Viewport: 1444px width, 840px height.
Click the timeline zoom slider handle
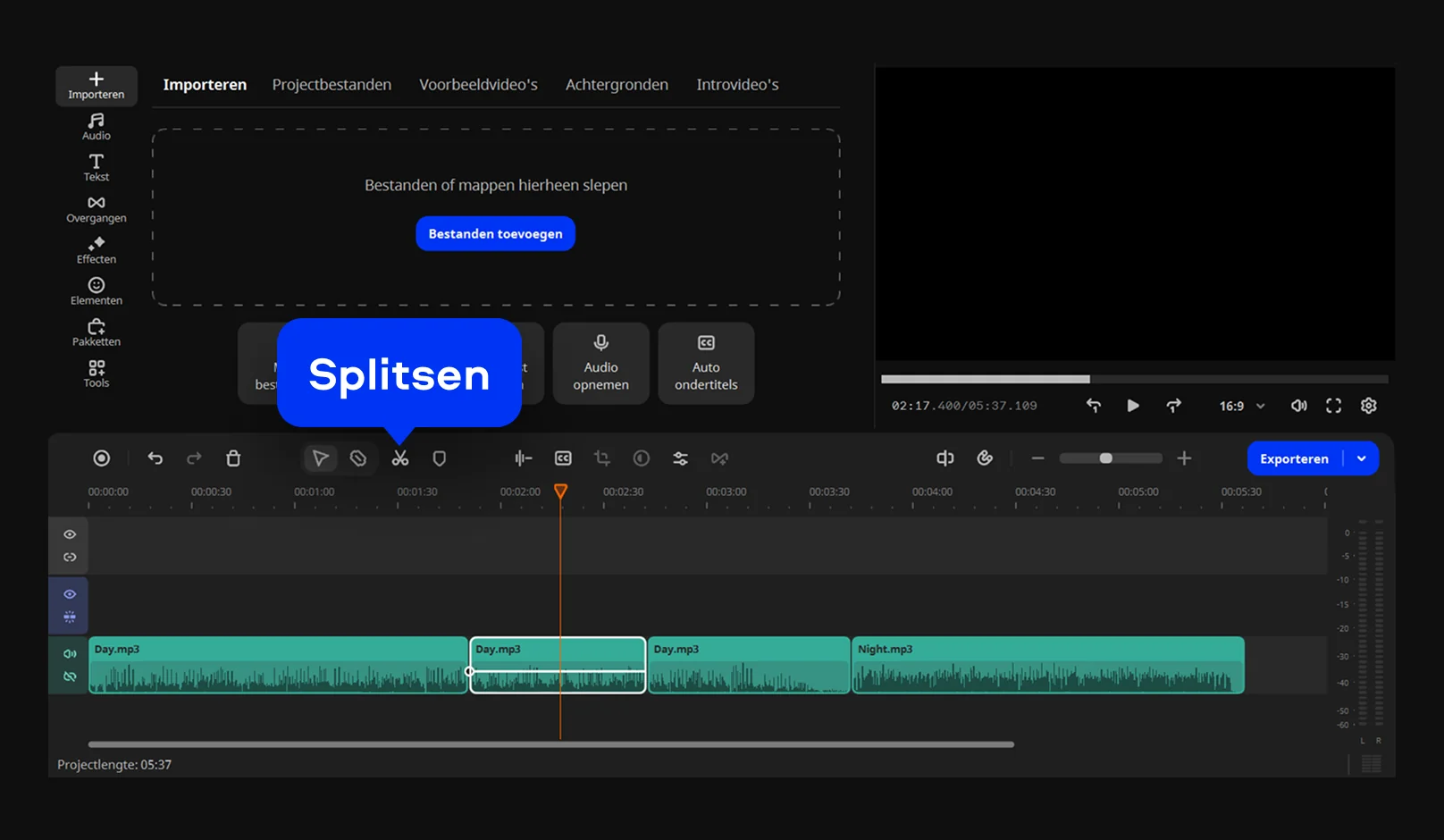point(1105,458)
